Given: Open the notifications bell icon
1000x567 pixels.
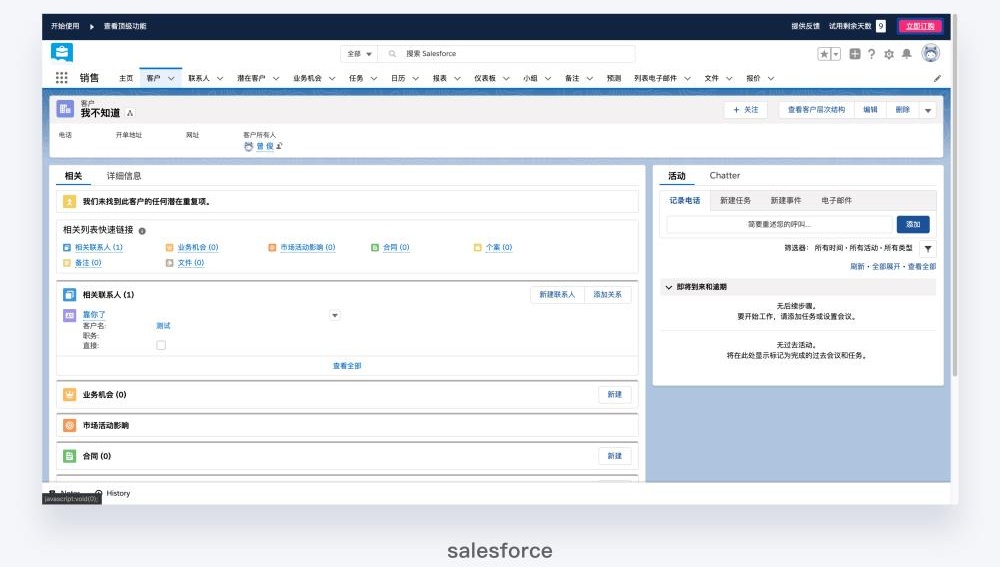Looking at the screenshot, I should 906,54.
